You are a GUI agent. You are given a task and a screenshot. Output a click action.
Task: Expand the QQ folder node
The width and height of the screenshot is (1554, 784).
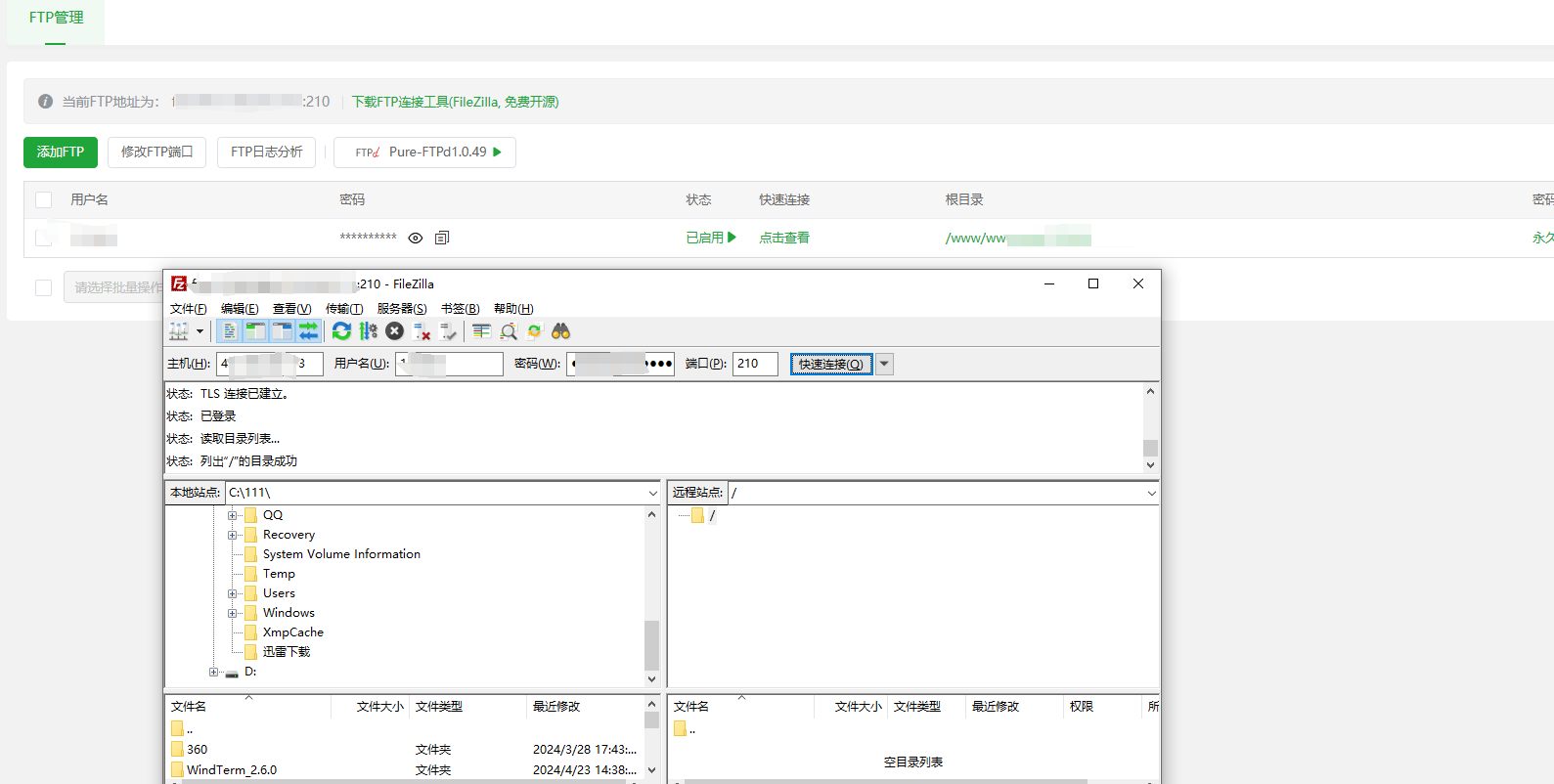coord(233,515)
